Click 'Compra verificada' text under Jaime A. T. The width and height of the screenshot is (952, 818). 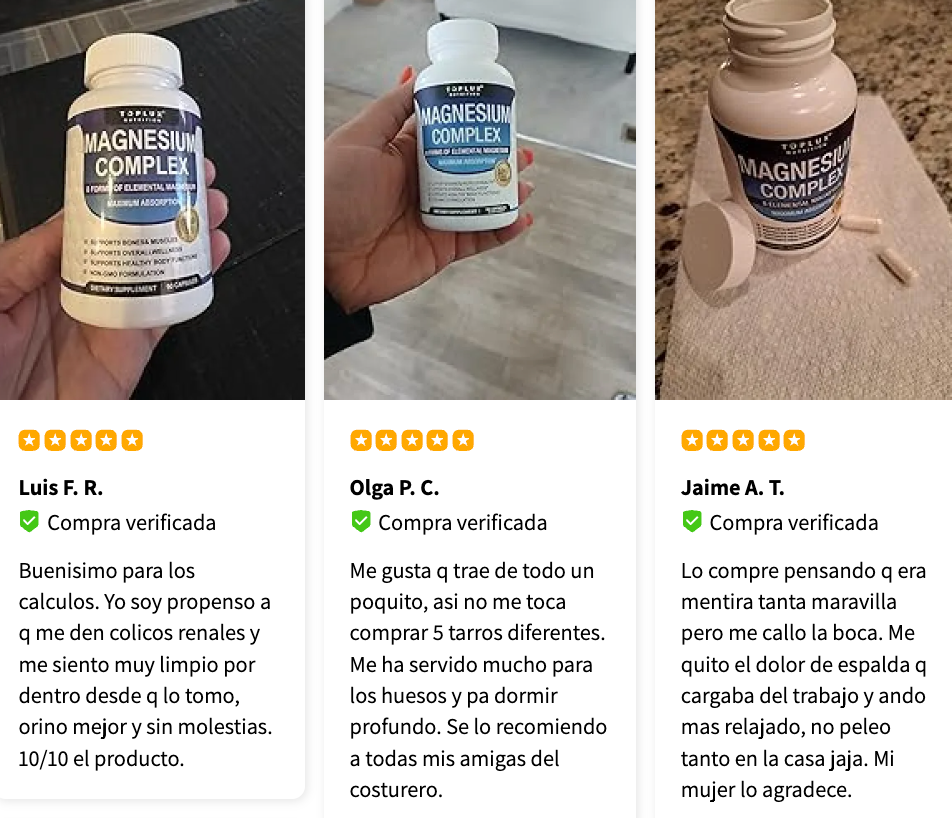(794, 523)
